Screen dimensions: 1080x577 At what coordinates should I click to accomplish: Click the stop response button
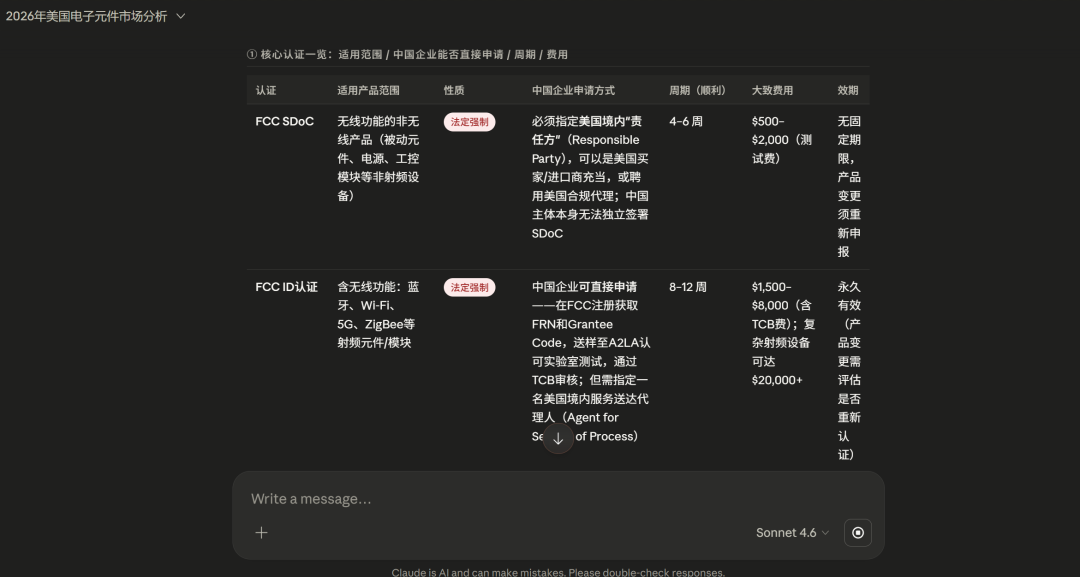pyautogui.click(x=858, y=532)
